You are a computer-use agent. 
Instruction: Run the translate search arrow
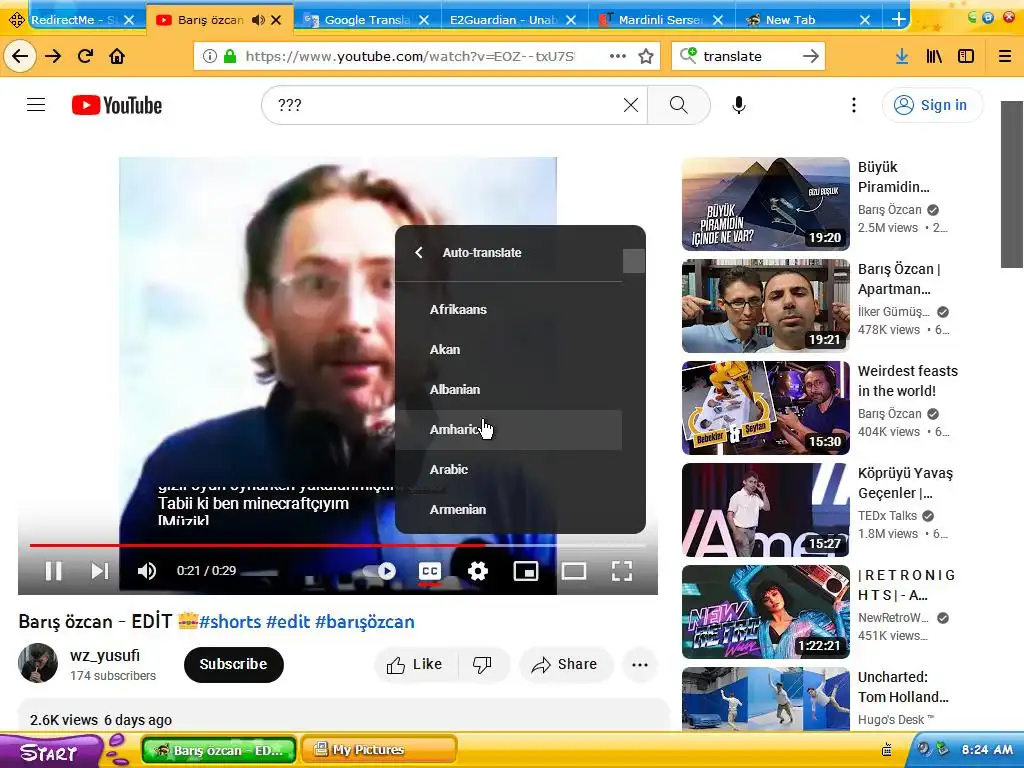[810, 56]
